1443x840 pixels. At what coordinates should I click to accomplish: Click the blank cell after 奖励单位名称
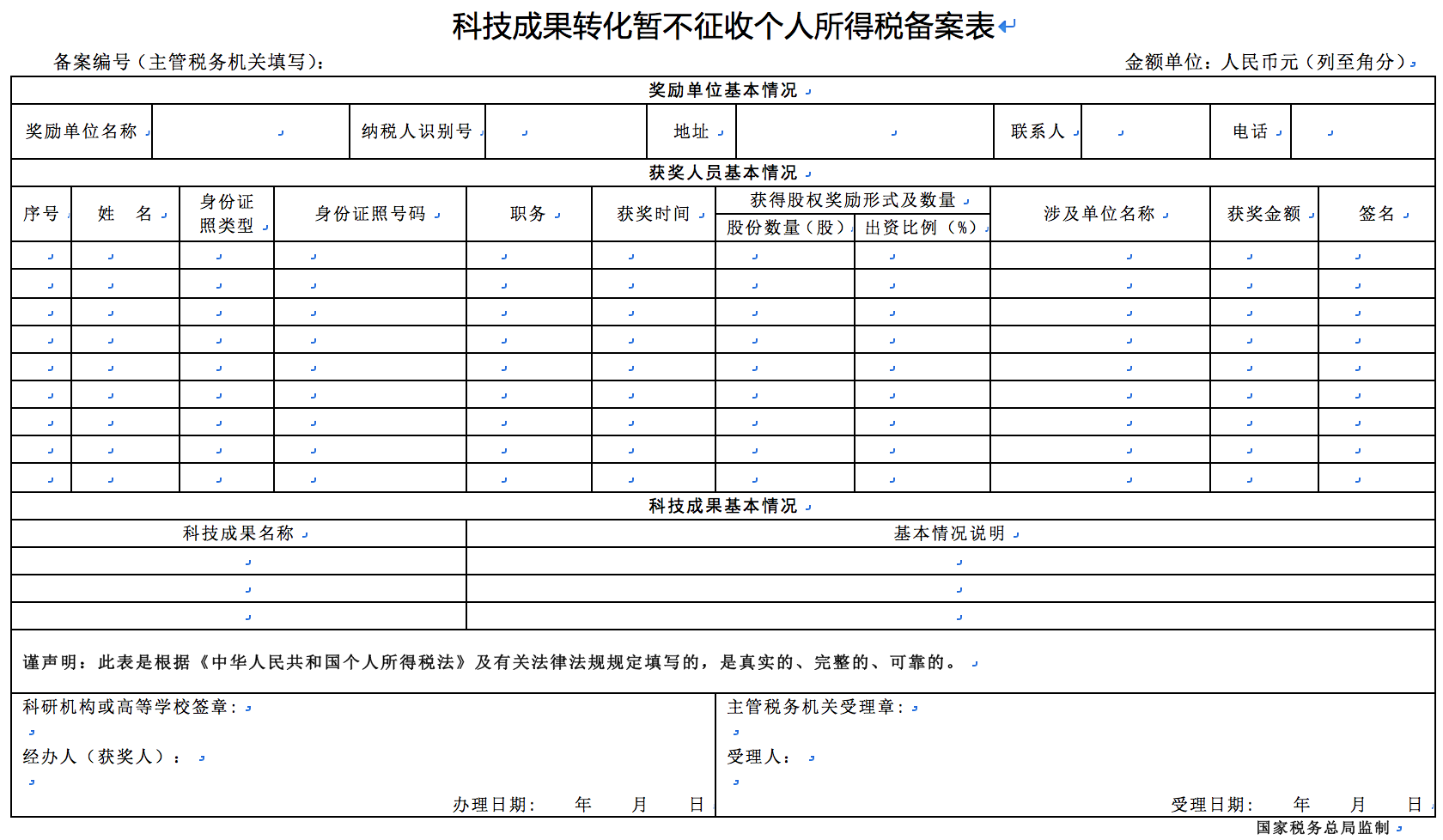(251, 131)
